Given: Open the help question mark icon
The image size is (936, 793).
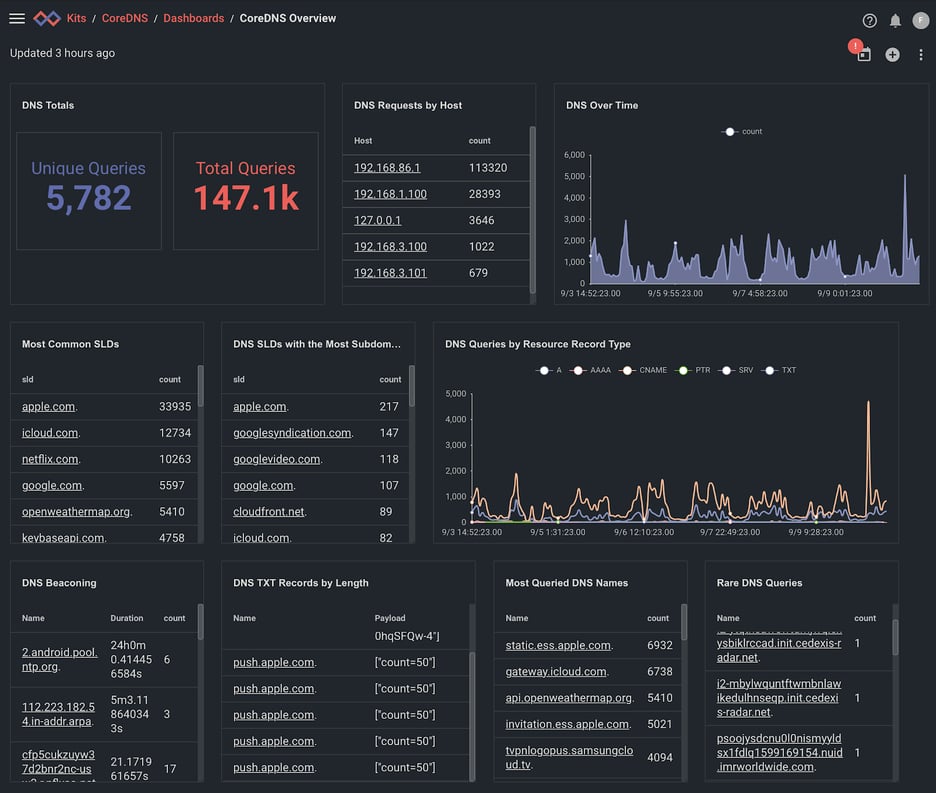Looking at the screenshot, I should coord(869,20).
